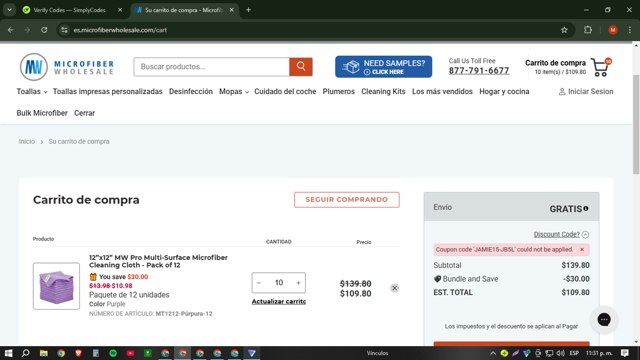Close the Verify Codes SimplyCodes tab
The image size is (640, 360).
(x=120, y=10)
